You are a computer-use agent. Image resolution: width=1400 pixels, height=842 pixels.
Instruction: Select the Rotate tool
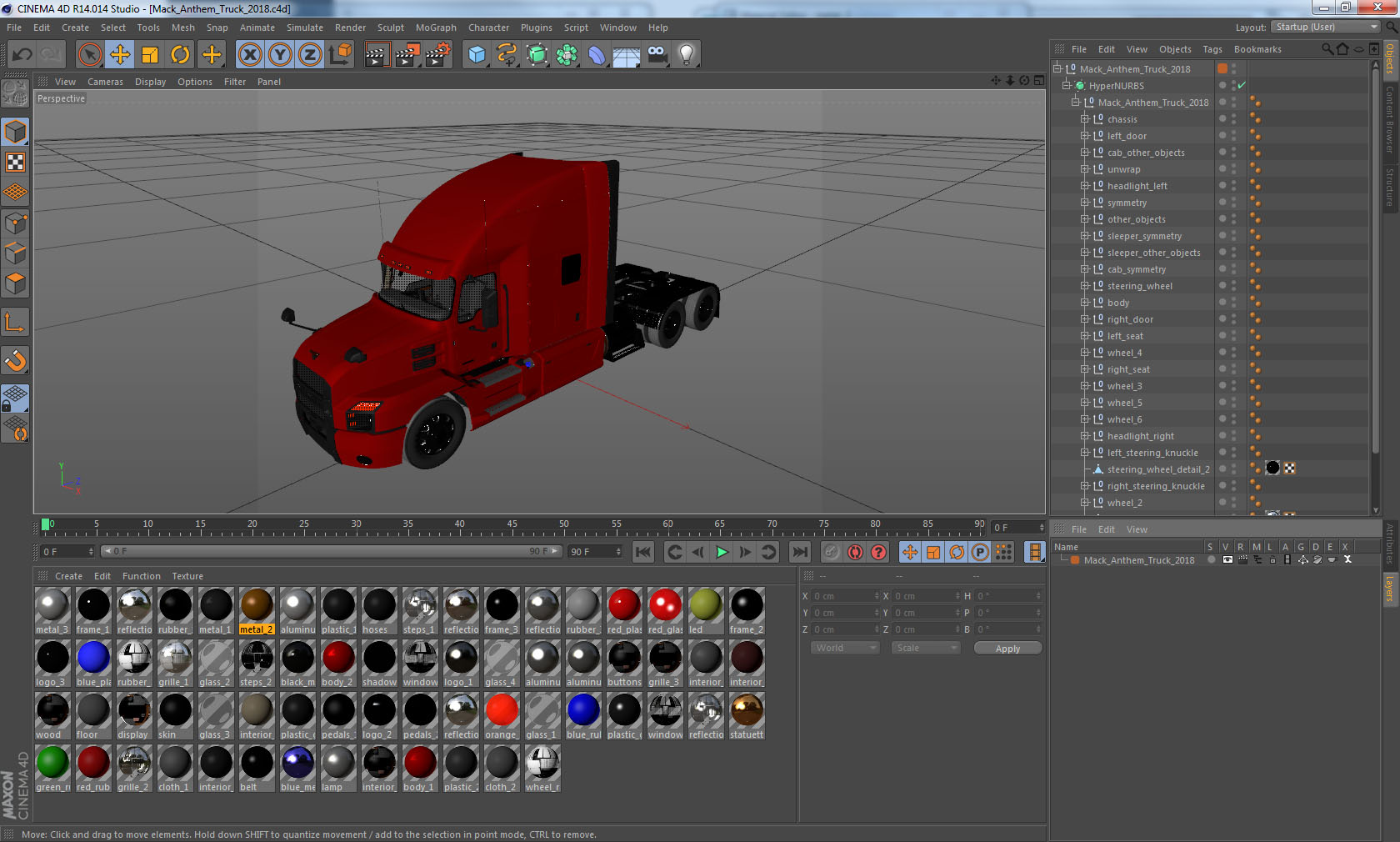[x=180, y=55]
